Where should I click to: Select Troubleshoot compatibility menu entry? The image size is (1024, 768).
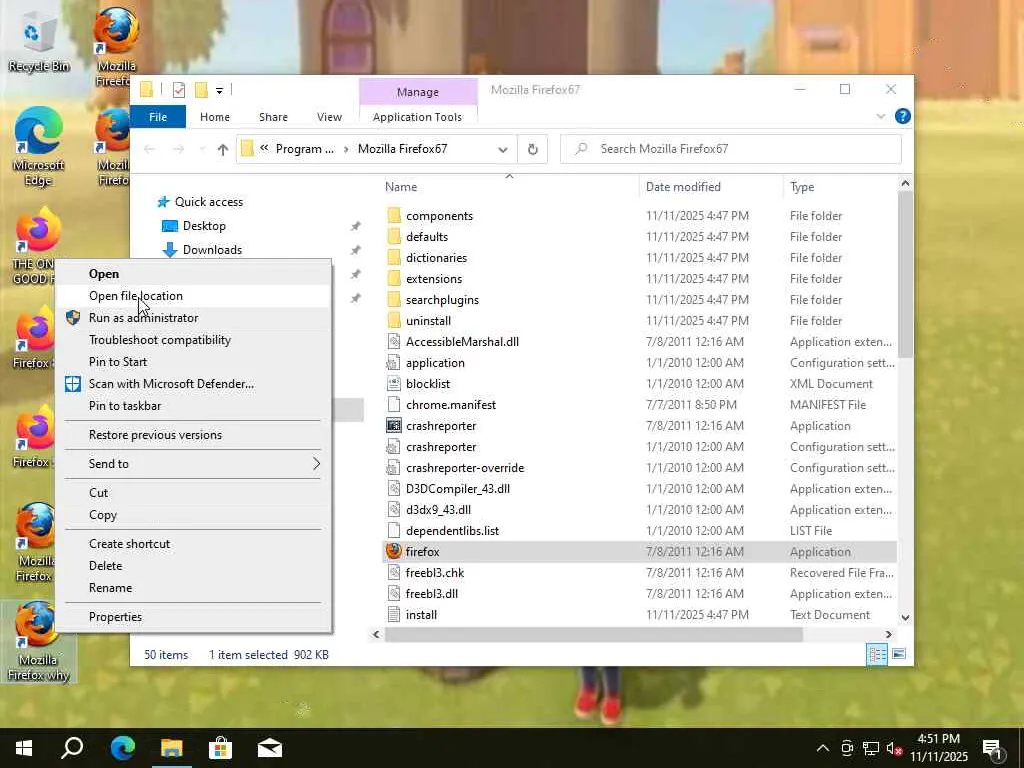tap(193, 340)
